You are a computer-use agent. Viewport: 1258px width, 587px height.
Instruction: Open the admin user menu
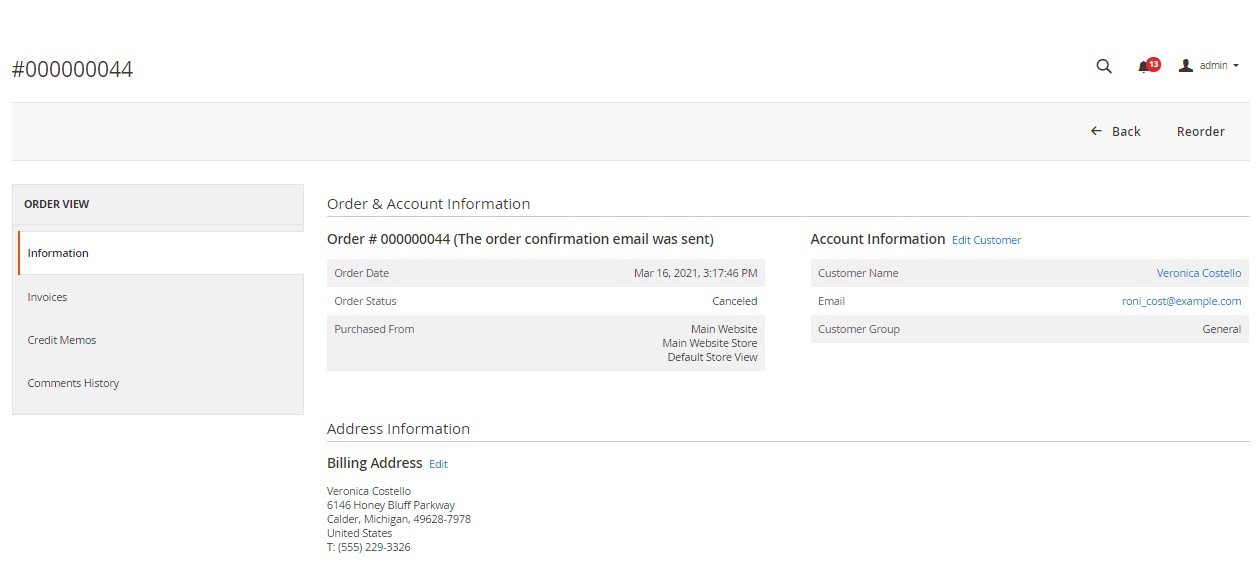(x=1209, y=65)
